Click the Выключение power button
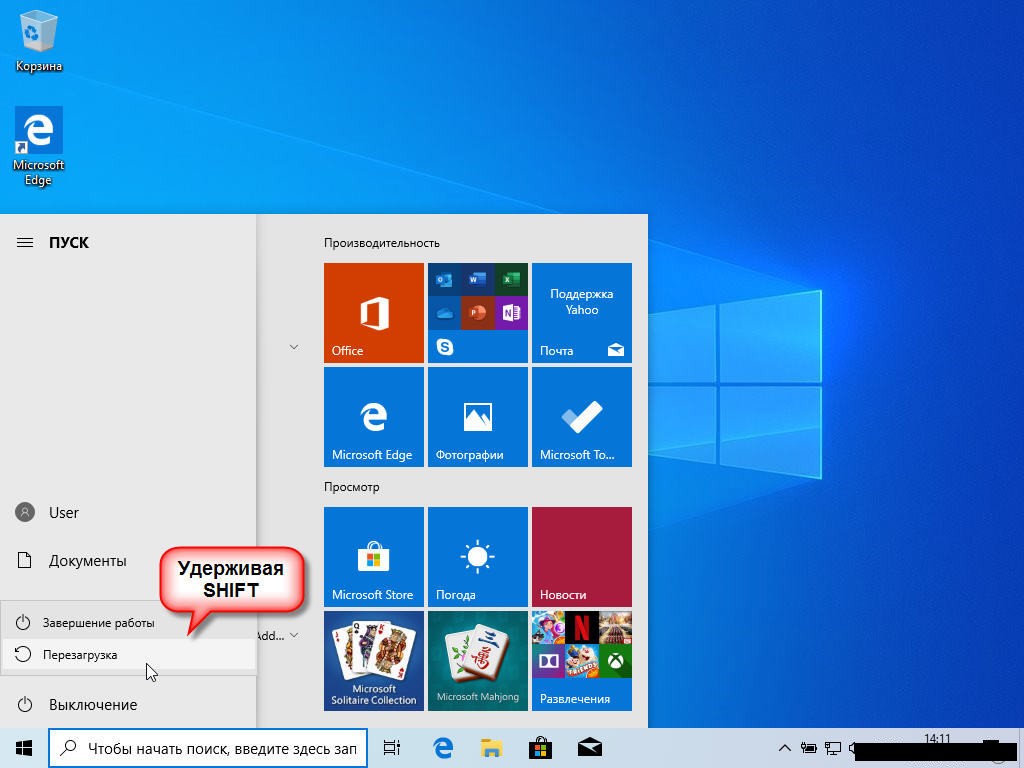This screenshot has width=1024, height=768. coord(127,705)
